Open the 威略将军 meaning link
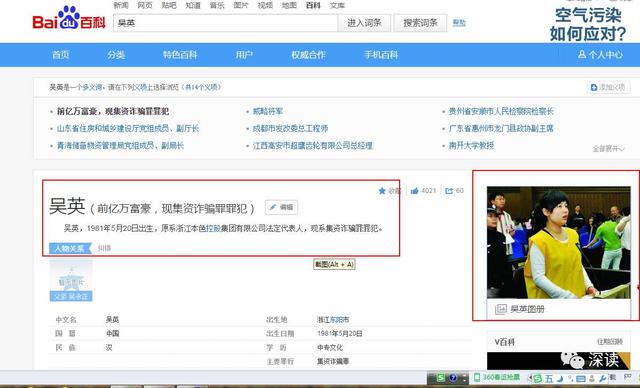The height and width of the screenshot is (388, 640). (x=268, y=111)
